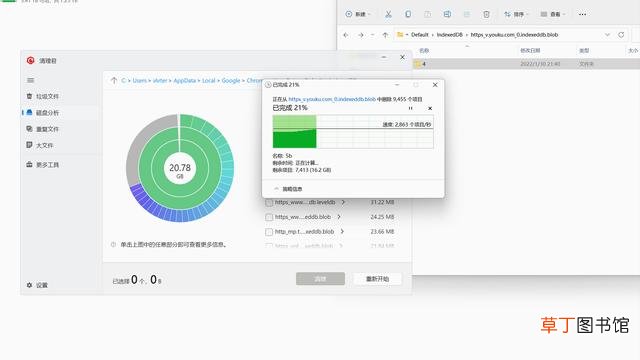This screenshot has width=640, height=360.
Task: Click the Rename icon in the Explorer toolbar
Action: 447,14
